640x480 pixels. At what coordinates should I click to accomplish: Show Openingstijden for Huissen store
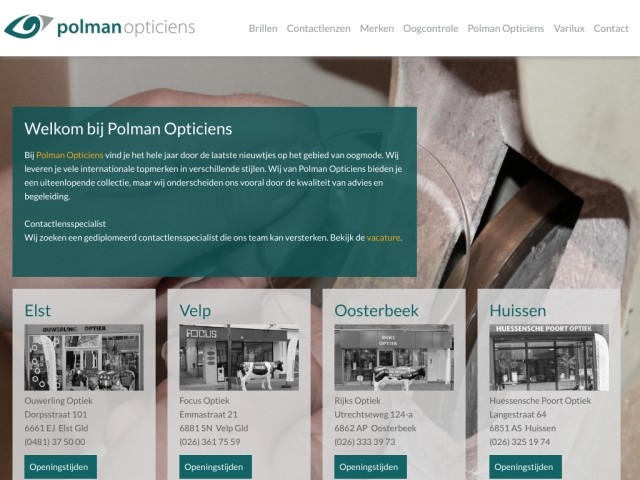coord(526,467)
